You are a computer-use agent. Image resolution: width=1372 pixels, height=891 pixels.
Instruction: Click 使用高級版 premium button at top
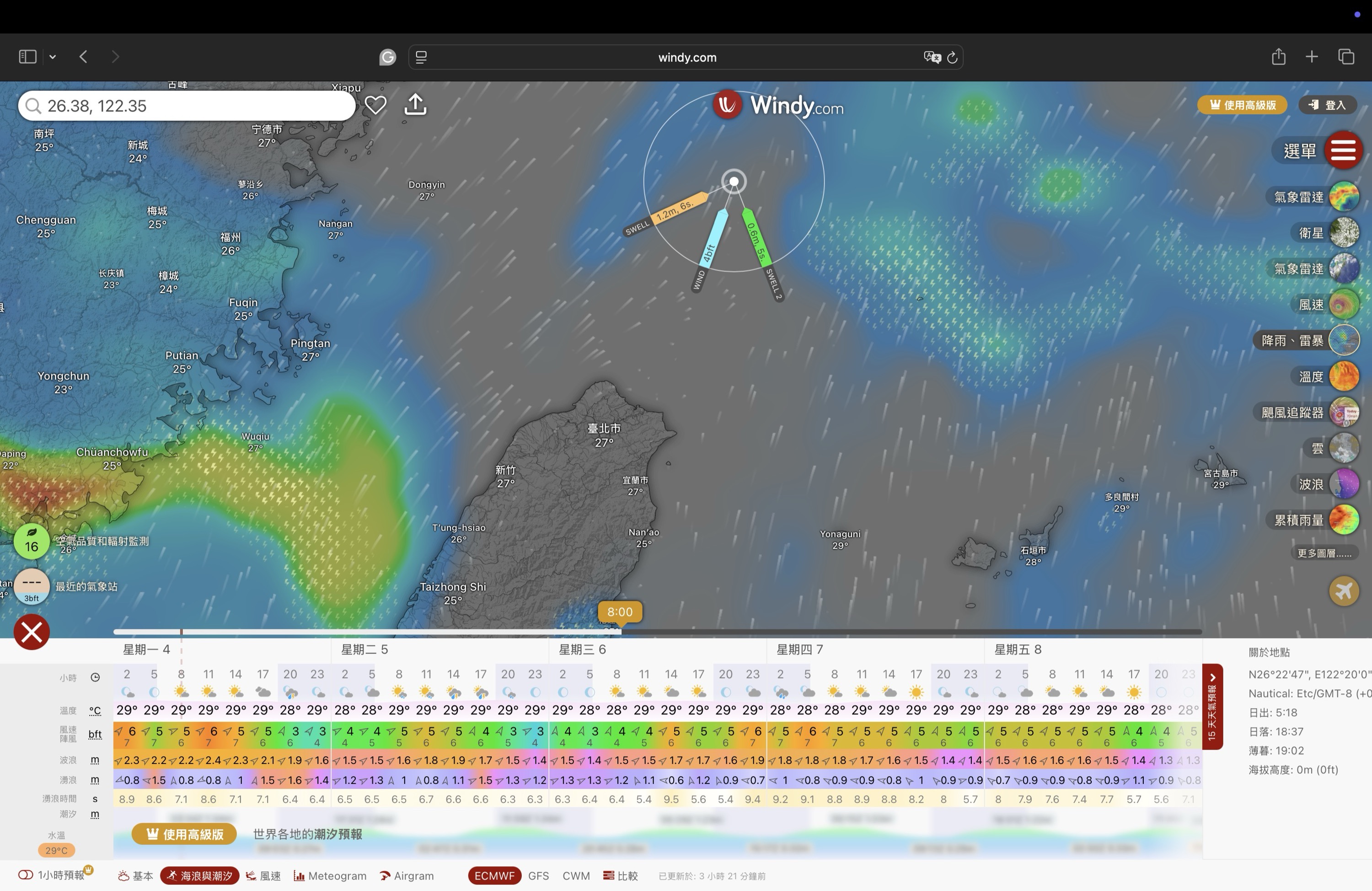point(1242,105)
